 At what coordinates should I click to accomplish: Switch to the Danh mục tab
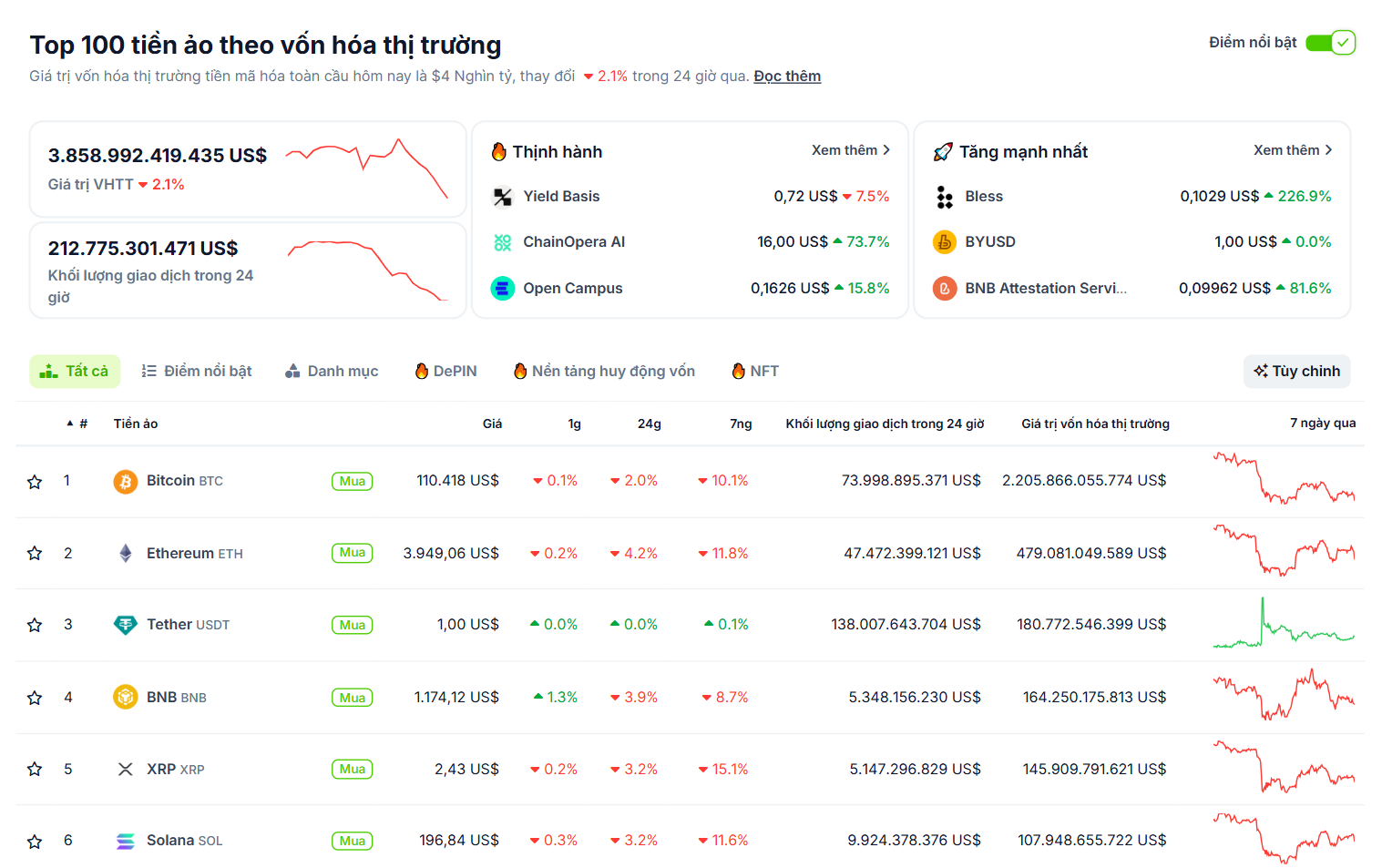point(332,372)
